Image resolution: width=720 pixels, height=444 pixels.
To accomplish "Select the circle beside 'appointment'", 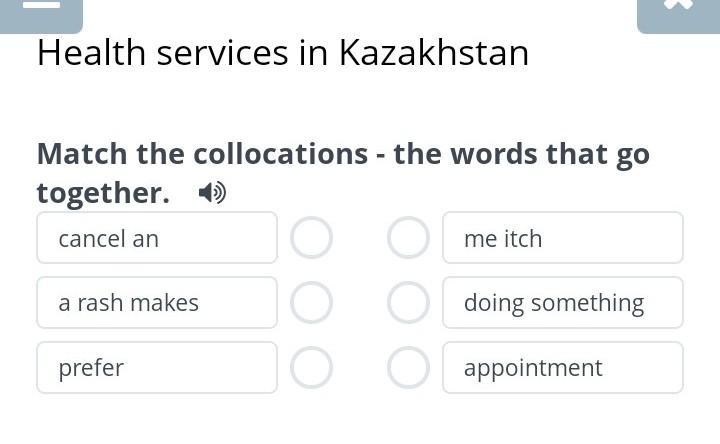I will click(x=408, y=368).
